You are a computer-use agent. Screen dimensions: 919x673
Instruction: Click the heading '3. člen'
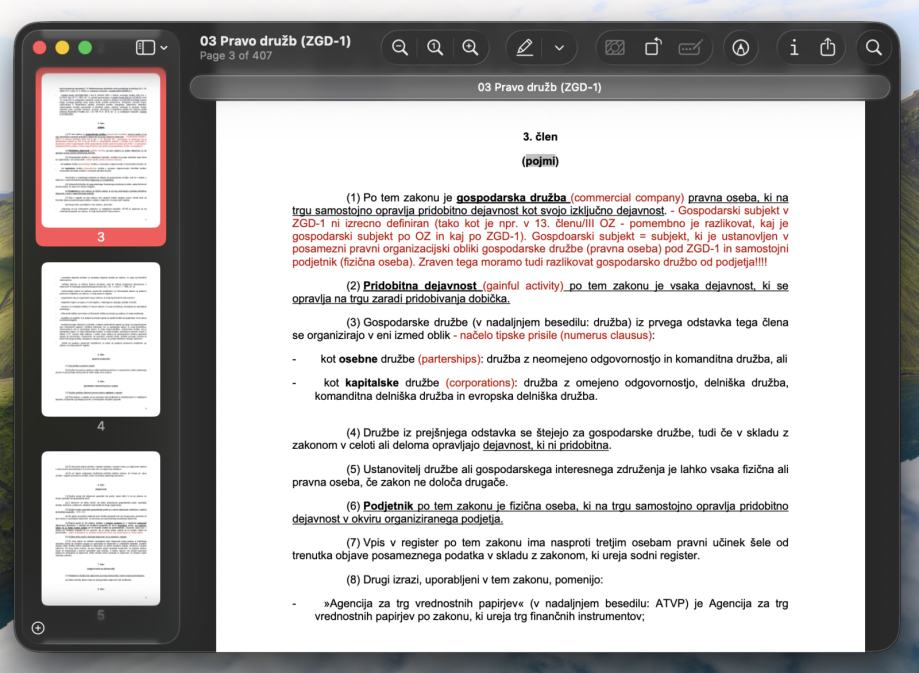coord(540,137)
